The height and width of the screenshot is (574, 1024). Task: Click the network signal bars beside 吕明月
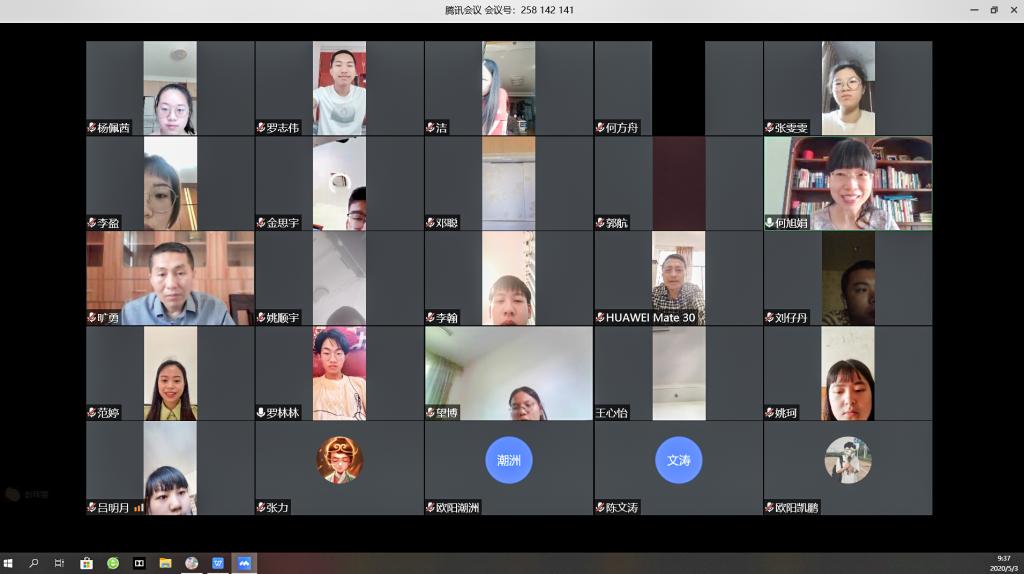point(139,508)
